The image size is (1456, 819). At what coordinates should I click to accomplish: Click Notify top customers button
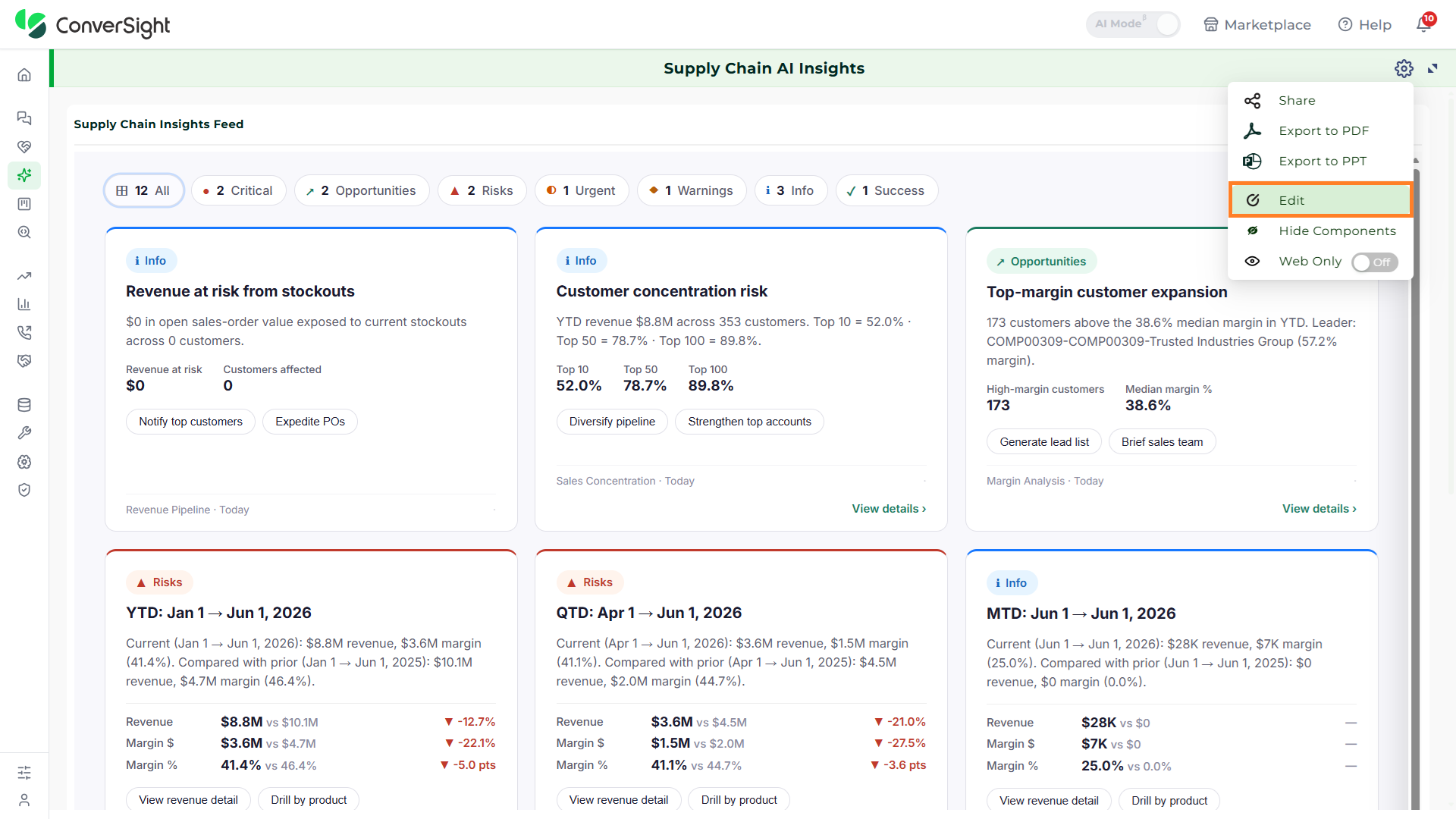pyautogui.click(x=190, y=422)
